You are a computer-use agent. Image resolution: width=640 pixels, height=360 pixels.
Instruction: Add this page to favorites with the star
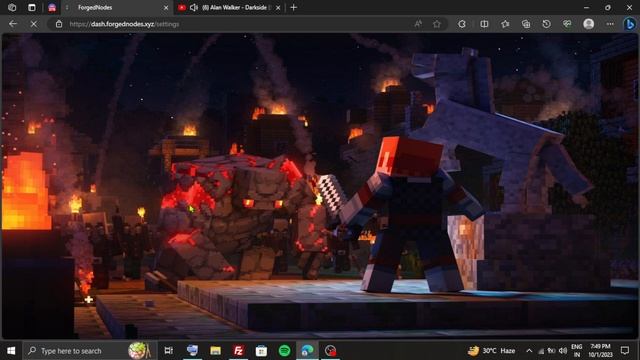pyautogui.click(x=437, y=24)
